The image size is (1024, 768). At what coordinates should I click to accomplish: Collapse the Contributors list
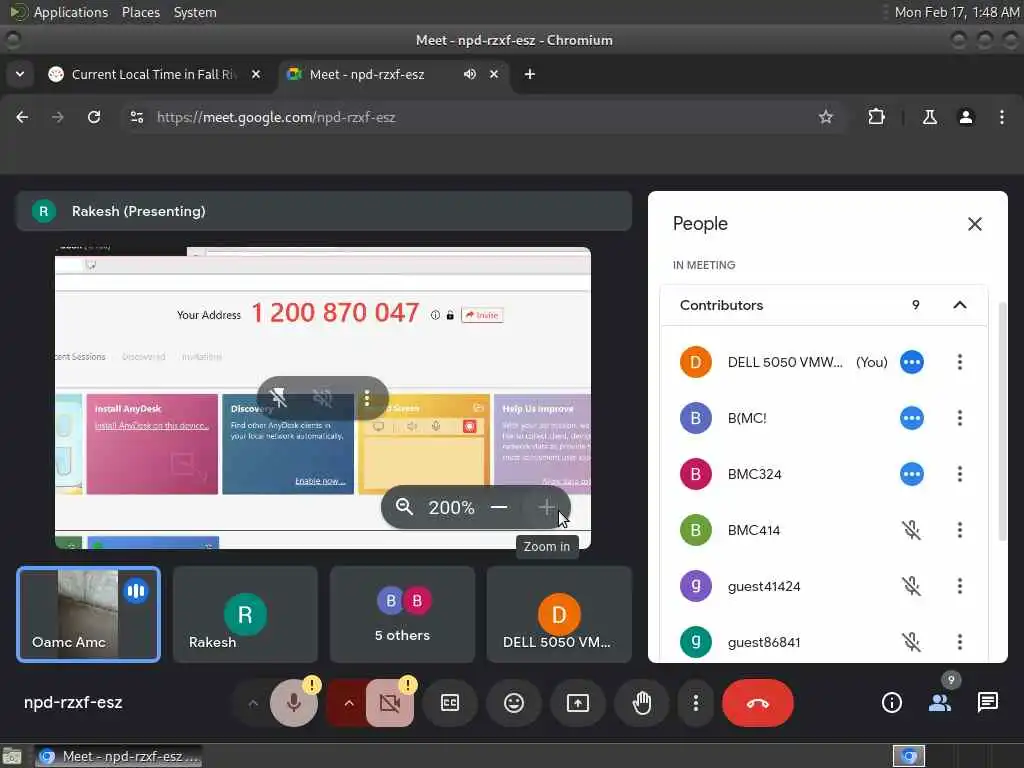pyautogui.click(x=959, y=305)
